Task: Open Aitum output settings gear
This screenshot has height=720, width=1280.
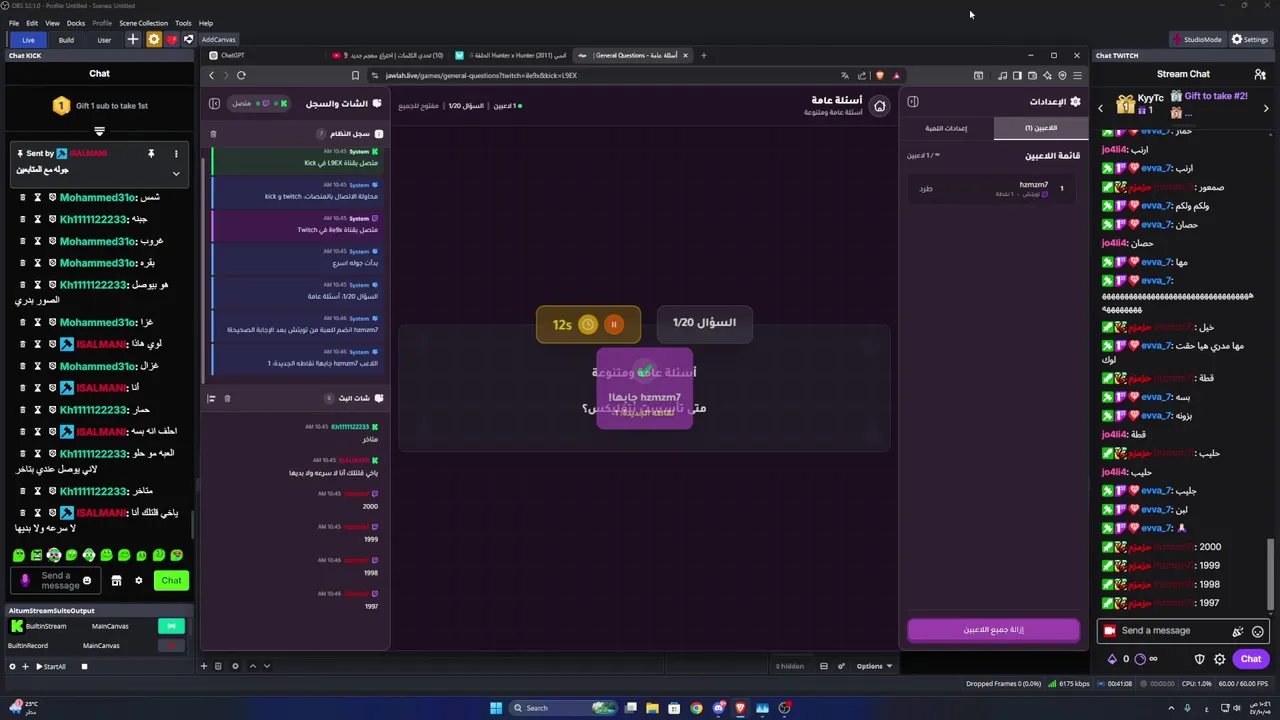Action: tap(12, 666)
